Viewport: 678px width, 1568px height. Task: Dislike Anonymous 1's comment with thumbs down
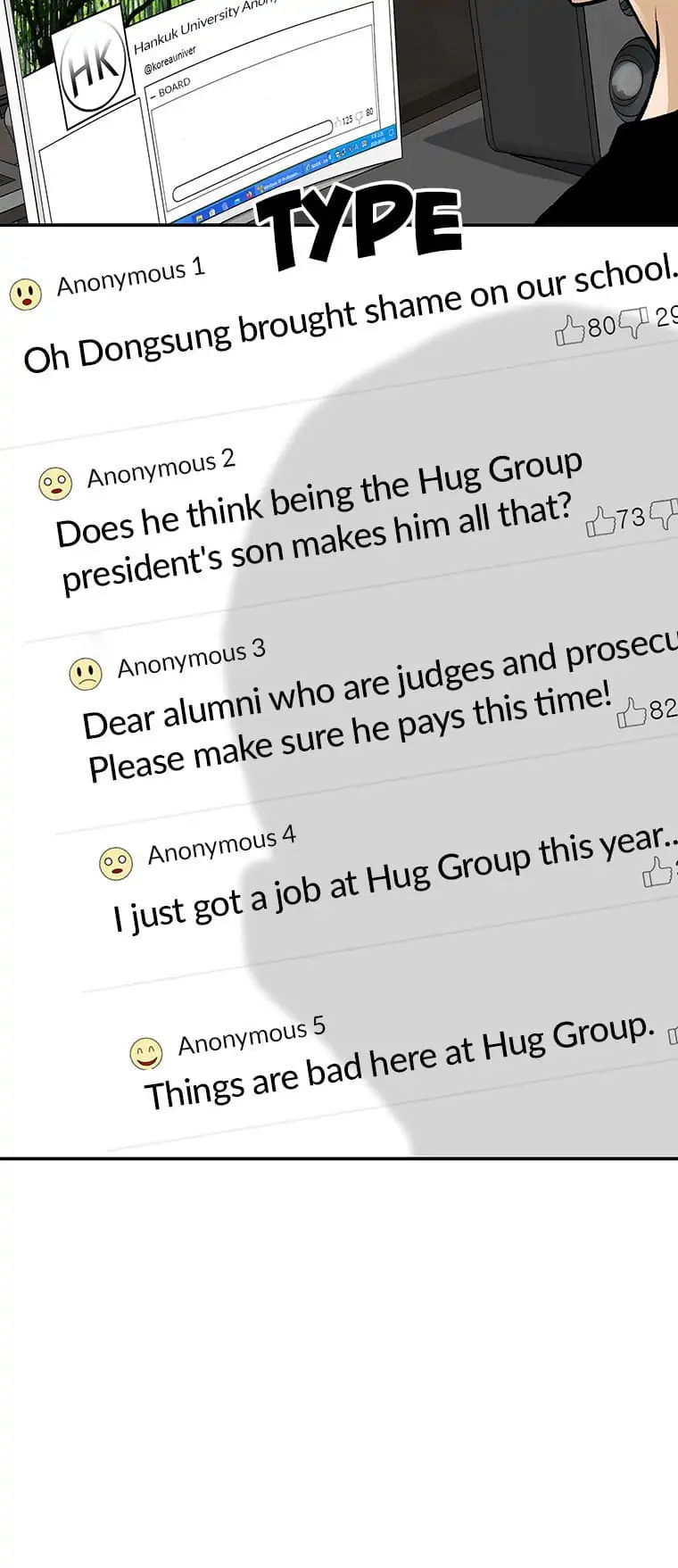pos(633,322)
